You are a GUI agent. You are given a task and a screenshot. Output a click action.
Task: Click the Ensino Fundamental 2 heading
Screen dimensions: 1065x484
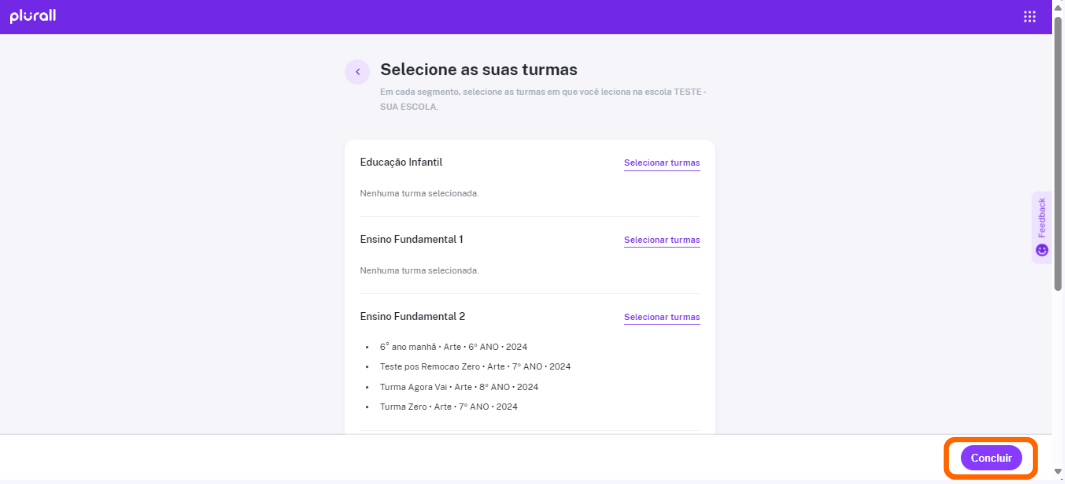click(x=412, y=316)
